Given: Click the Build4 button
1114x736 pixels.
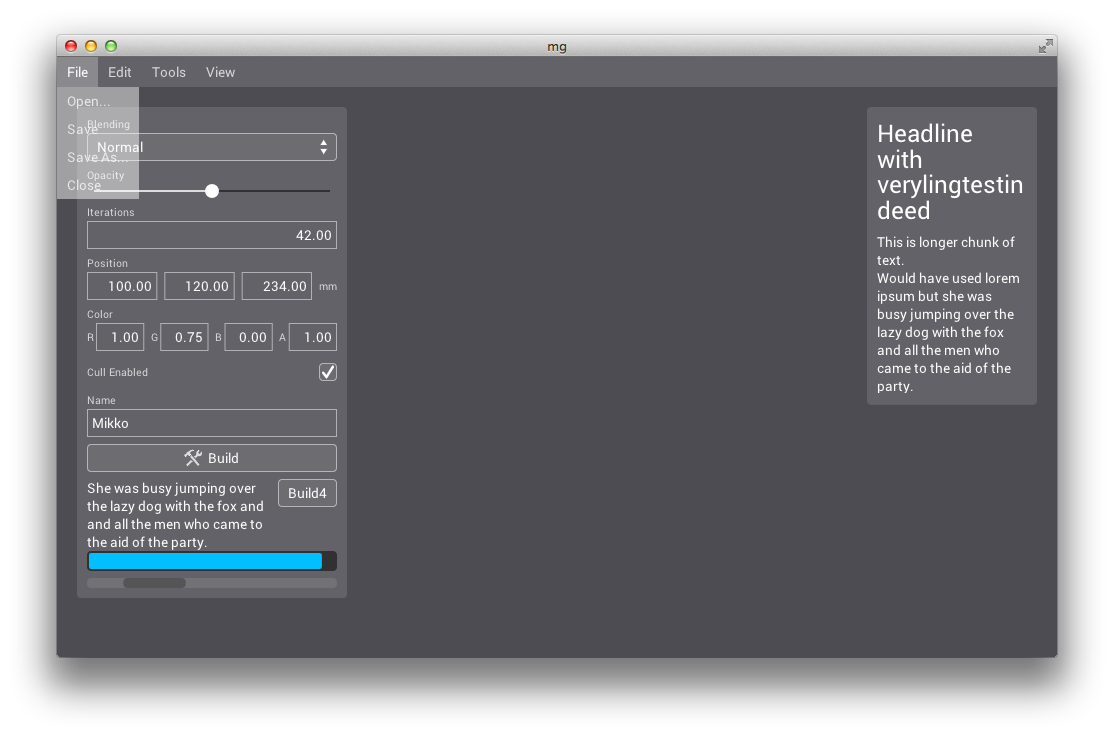Looking at the screenshot, I should pyautogui.click(x=308, y=493).
